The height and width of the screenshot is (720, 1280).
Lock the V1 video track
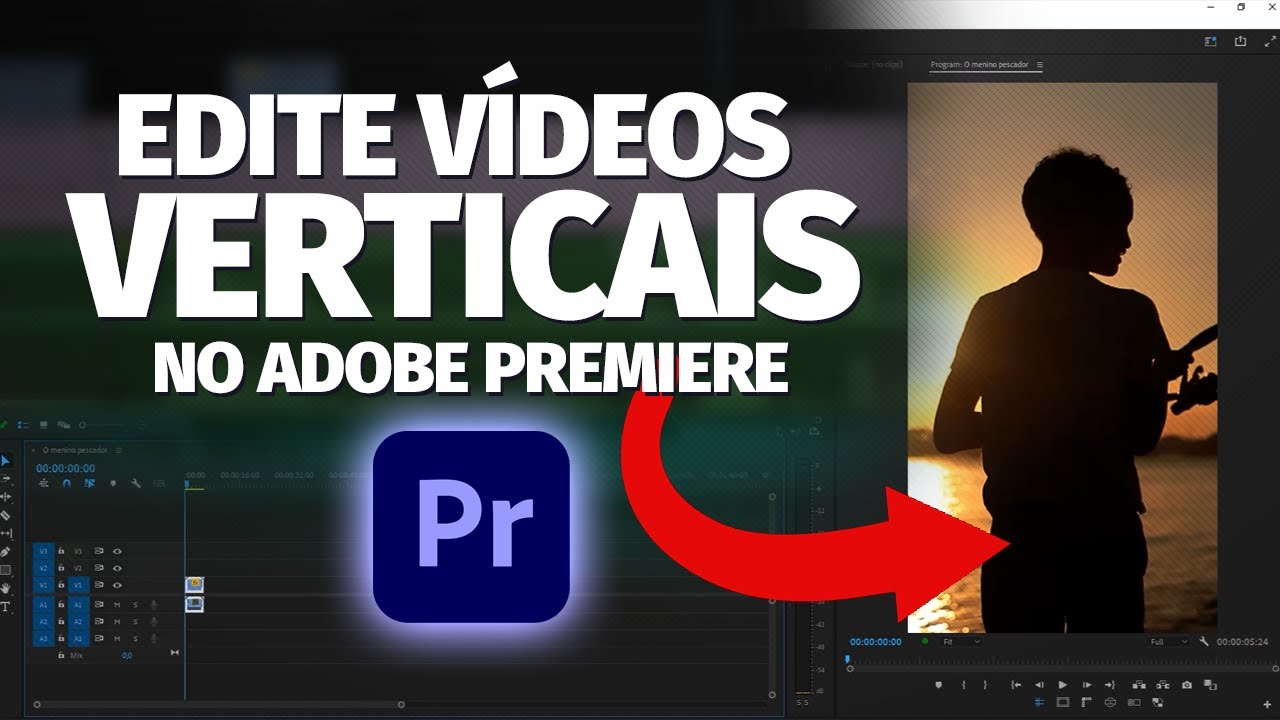(x=61, y=585)
